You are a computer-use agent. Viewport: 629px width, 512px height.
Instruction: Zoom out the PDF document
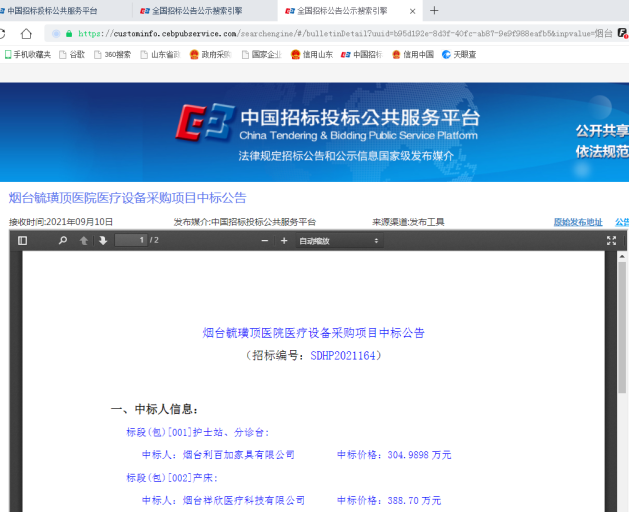pyautogui.click(x=265, y=241)
